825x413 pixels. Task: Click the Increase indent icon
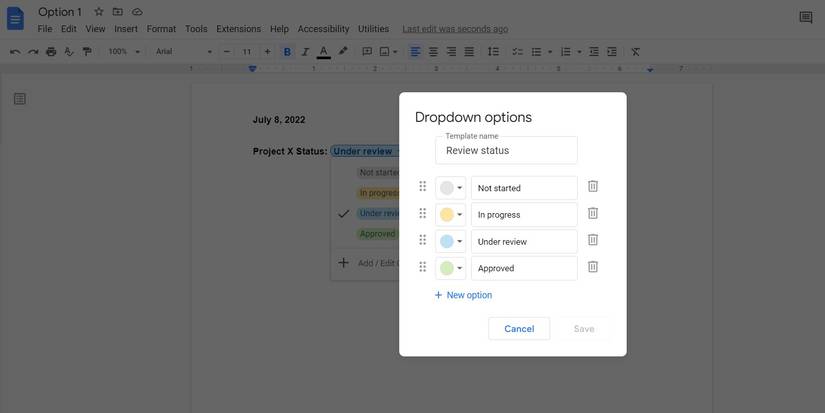(x=611, y=52)
